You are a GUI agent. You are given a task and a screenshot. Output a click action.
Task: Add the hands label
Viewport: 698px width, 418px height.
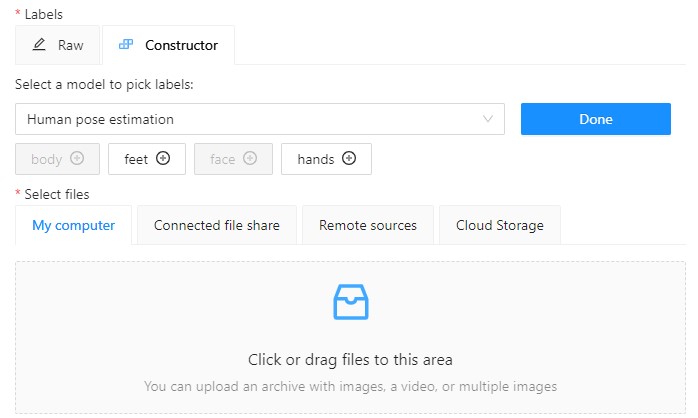326,158
